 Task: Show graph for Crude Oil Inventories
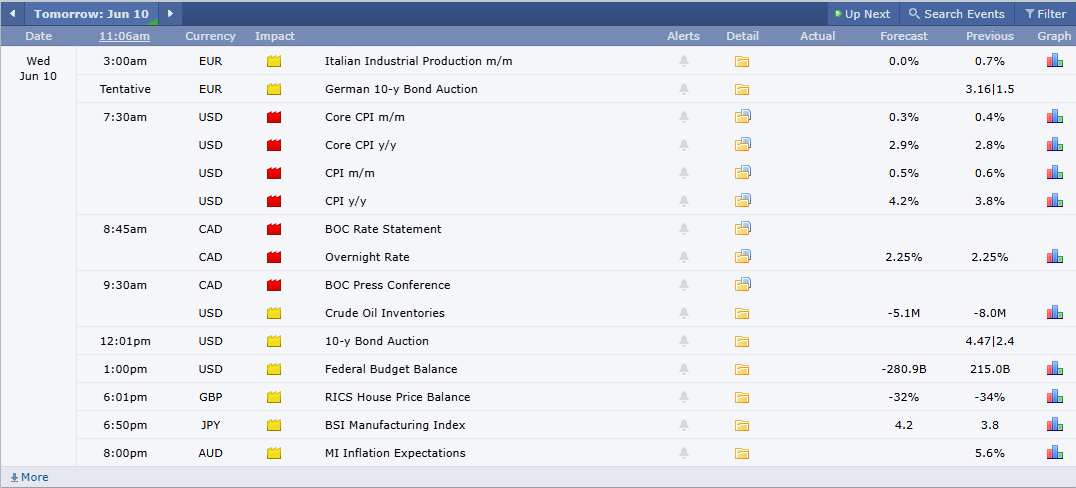tap(1055, 312)
